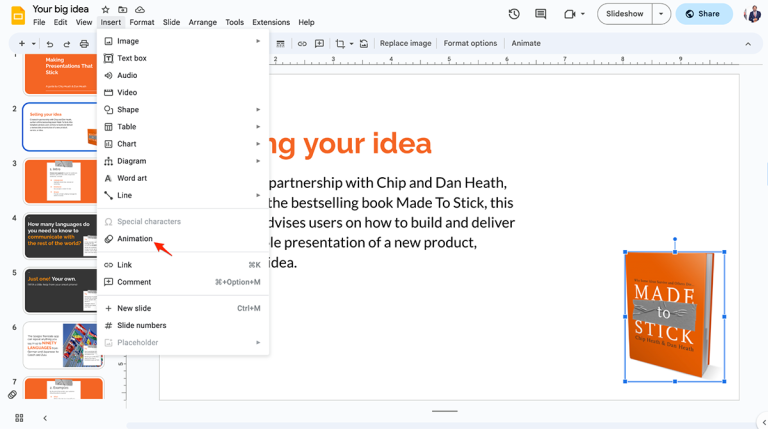Open comment history icon
The image size is (768, 429).
coord(540,14)
